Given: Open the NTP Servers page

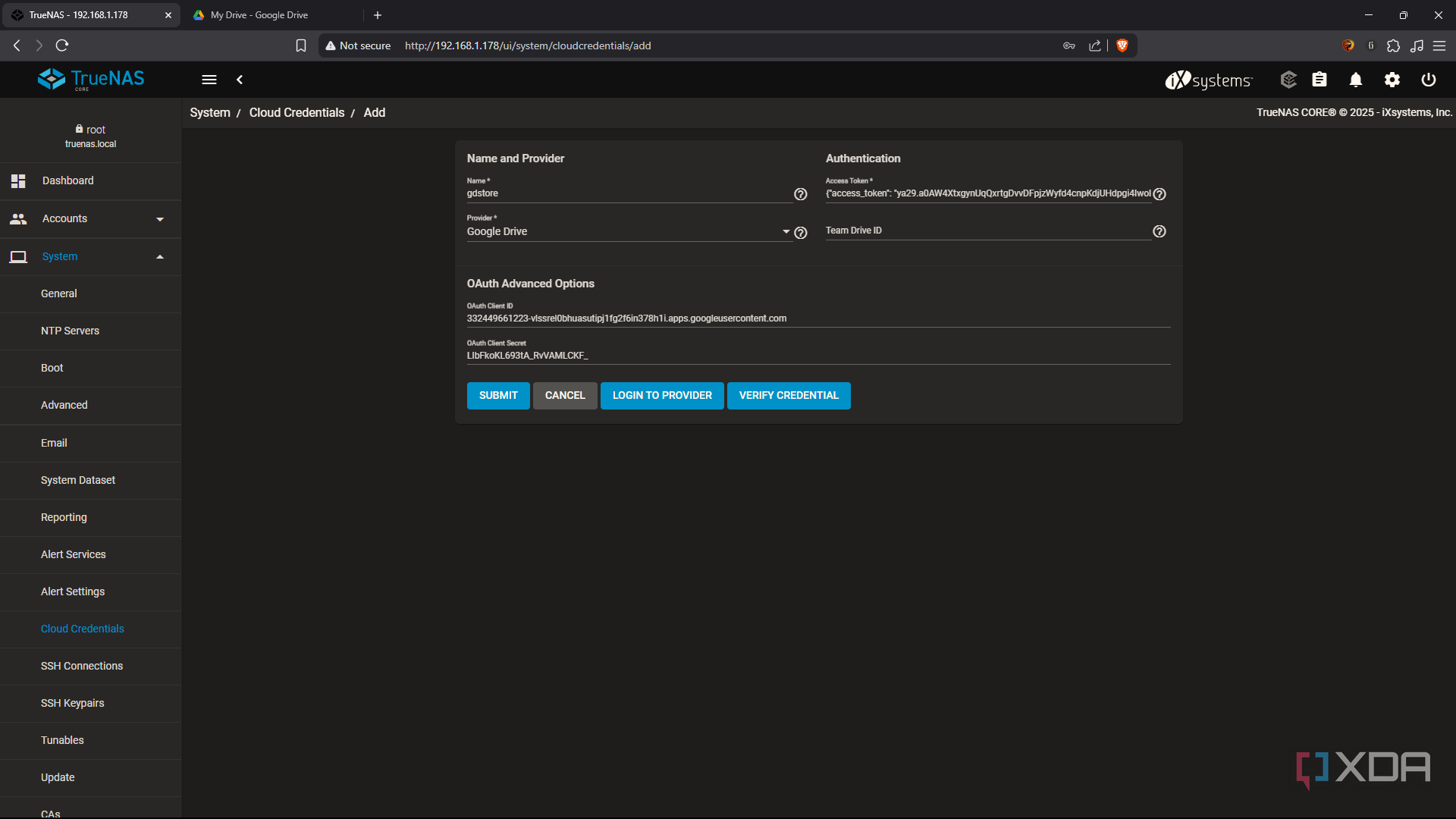Looking at the screenshot, I should (x=91, y=331).
